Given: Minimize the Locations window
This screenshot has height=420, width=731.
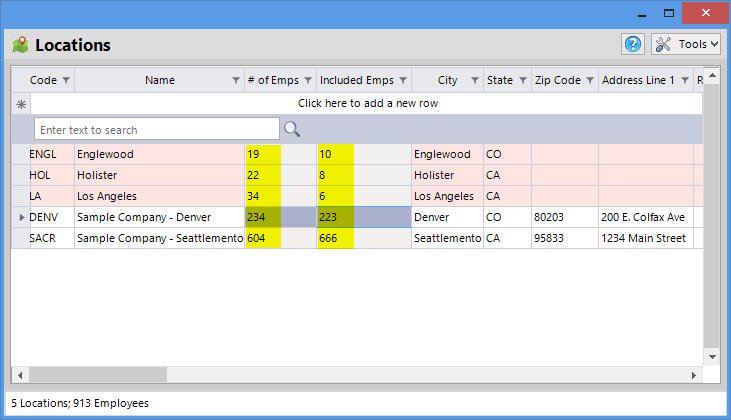Looking at the screenshot, I should pos(642,14).
